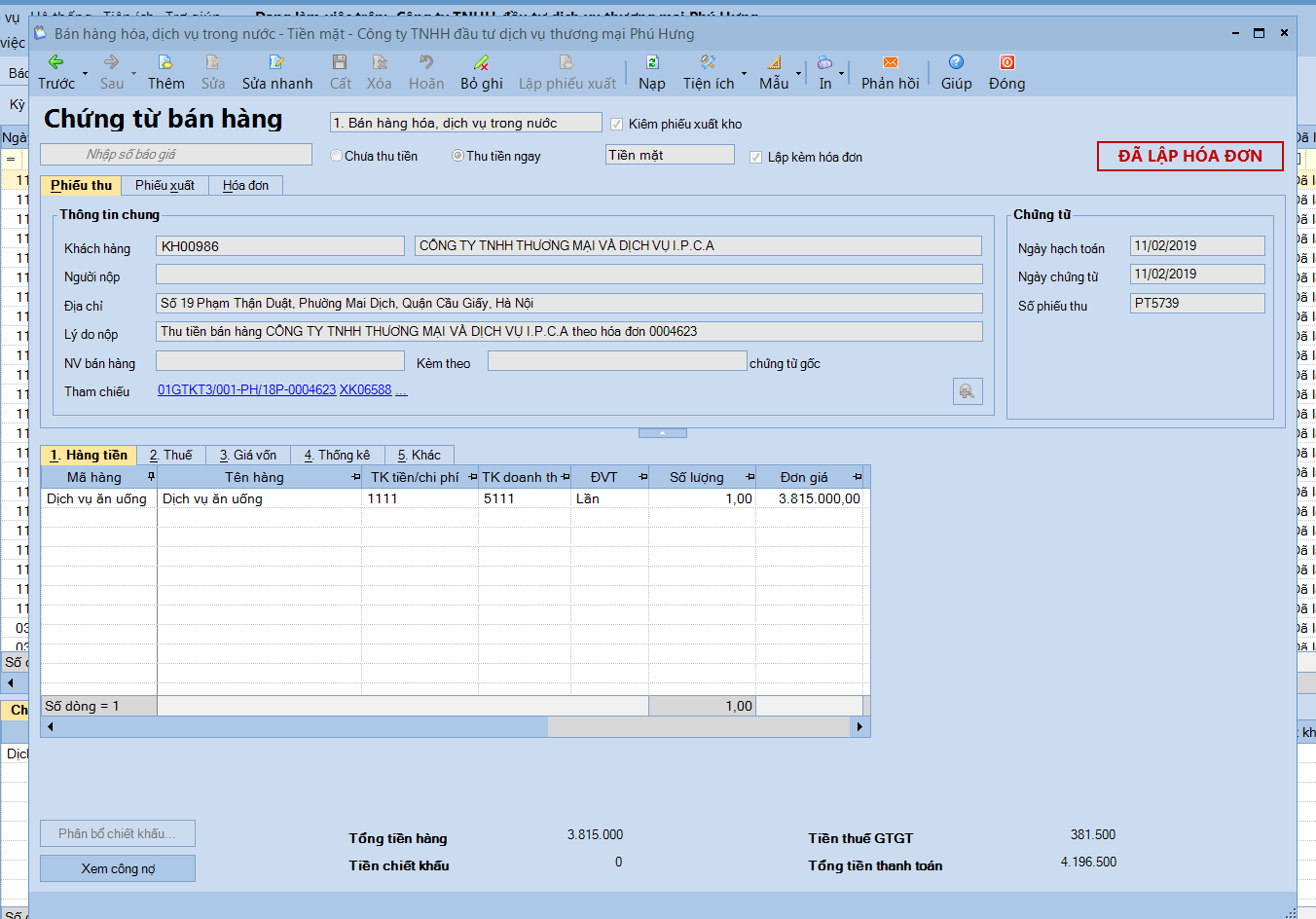Click the Trước back arrow icon
The image size is (1316, 919).
coord(55,62)
